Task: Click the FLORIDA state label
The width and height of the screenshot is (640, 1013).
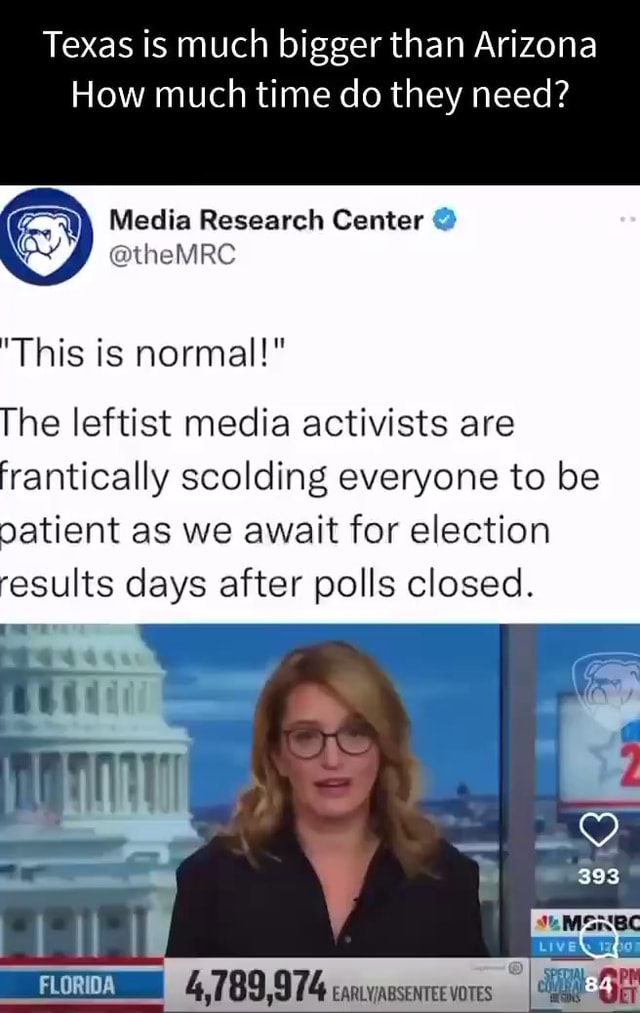Action: pyautogui.click(x=77, y=985)
